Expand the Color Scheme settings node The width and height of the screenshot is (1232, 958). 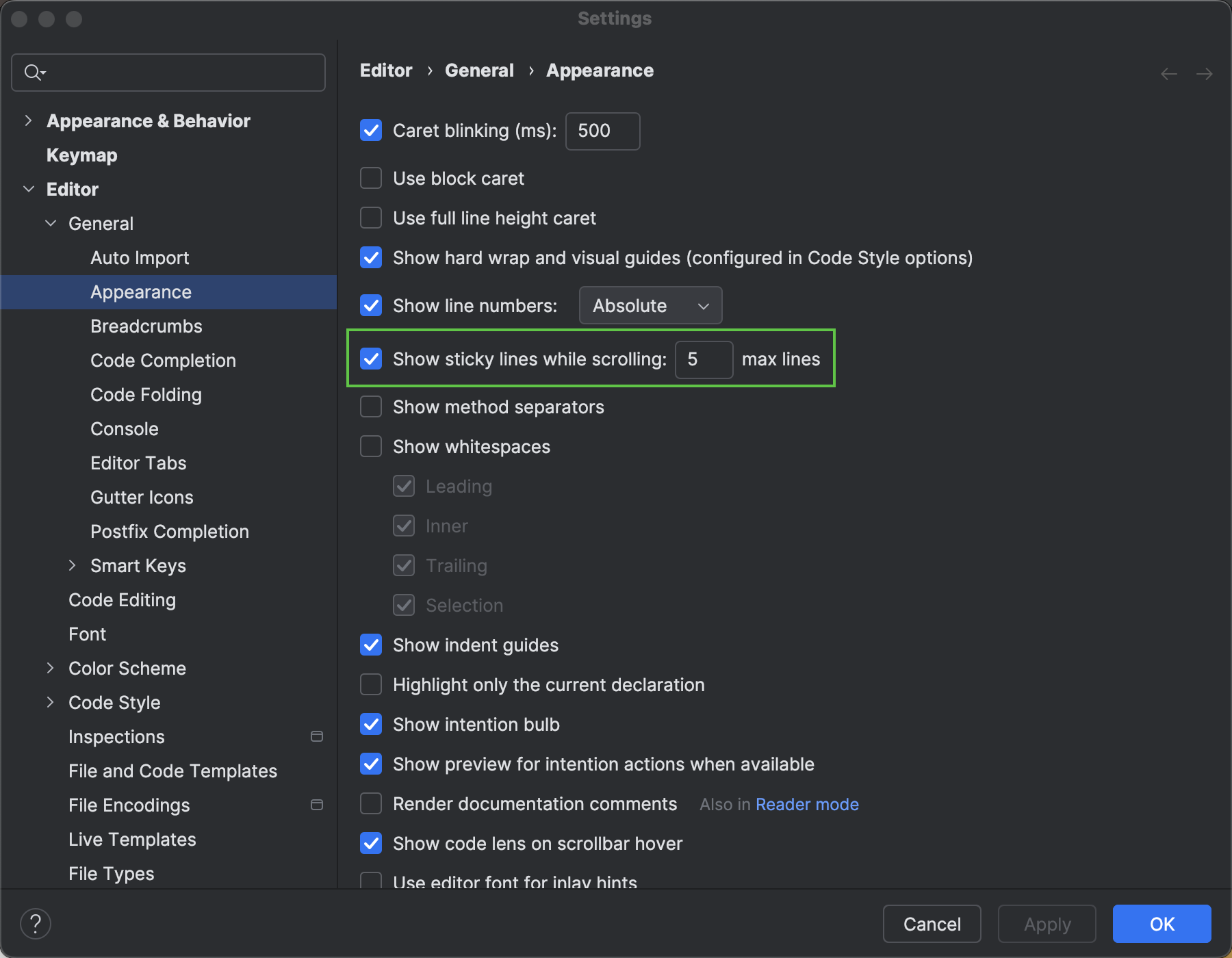pyautogui.click(x=50, y=668)
